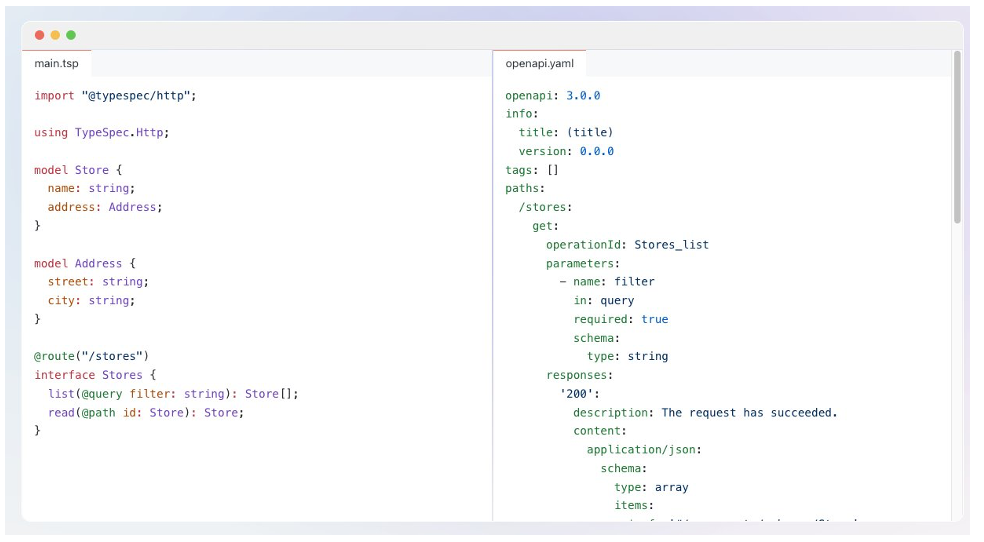Click the 'paths:' key in the YAML
Viewport: 984px width, 542px height.
(x=525, y=188)
